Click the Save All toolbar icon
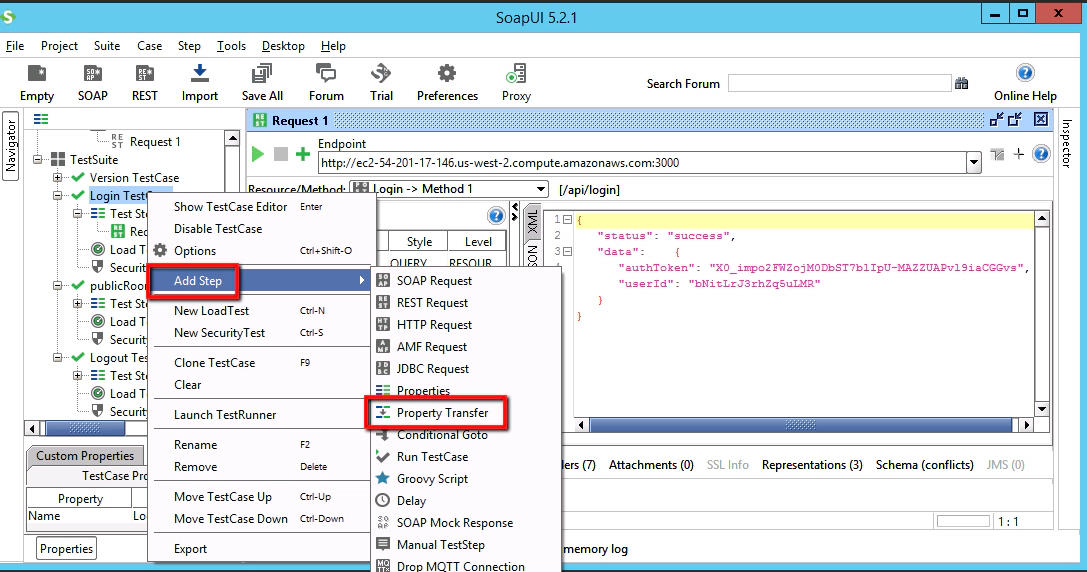Screen dimensions: 1087x572 tap(262, 73)
